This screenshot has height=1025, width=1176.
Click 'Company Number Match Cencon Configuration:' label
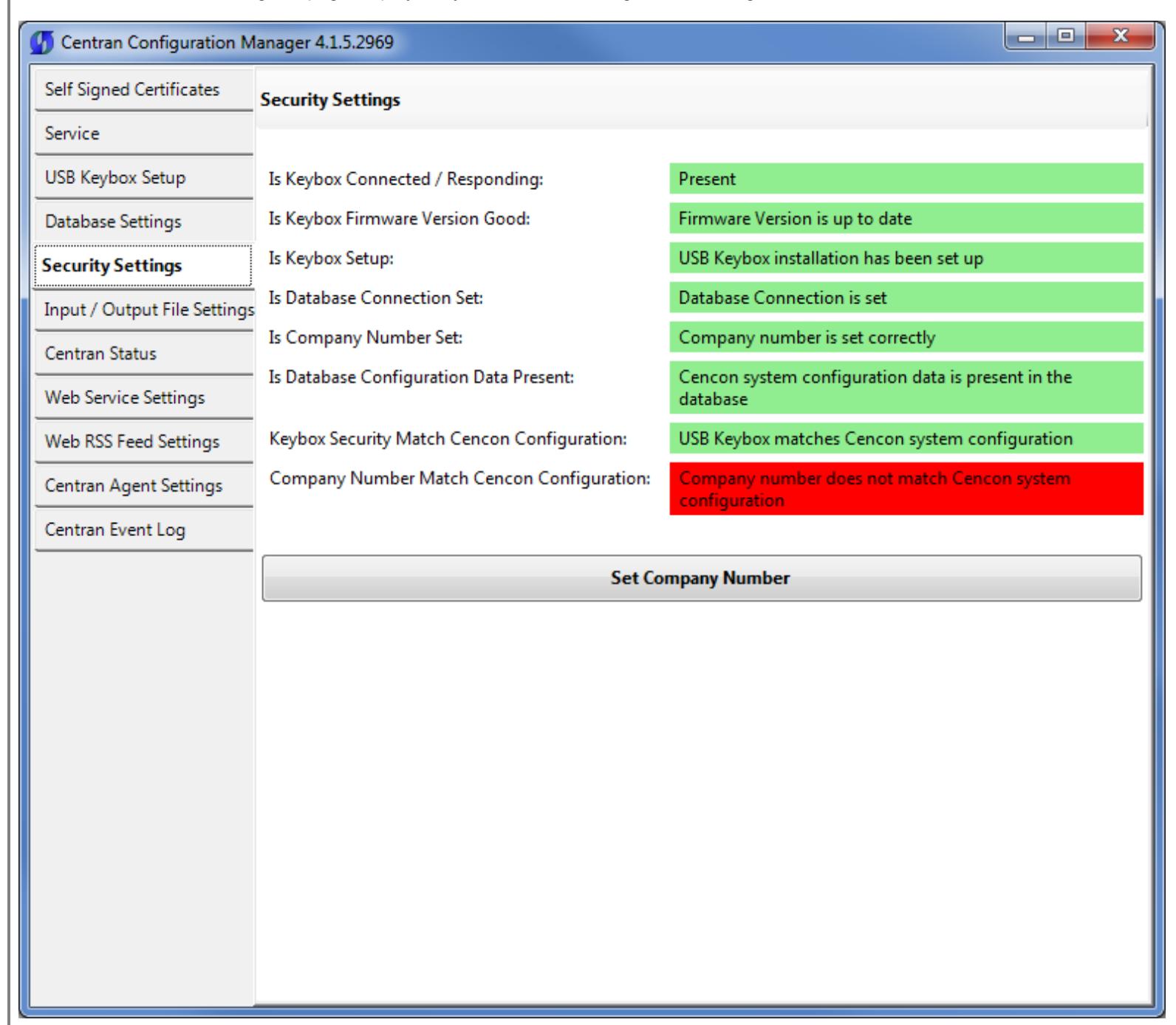point(460,479)
